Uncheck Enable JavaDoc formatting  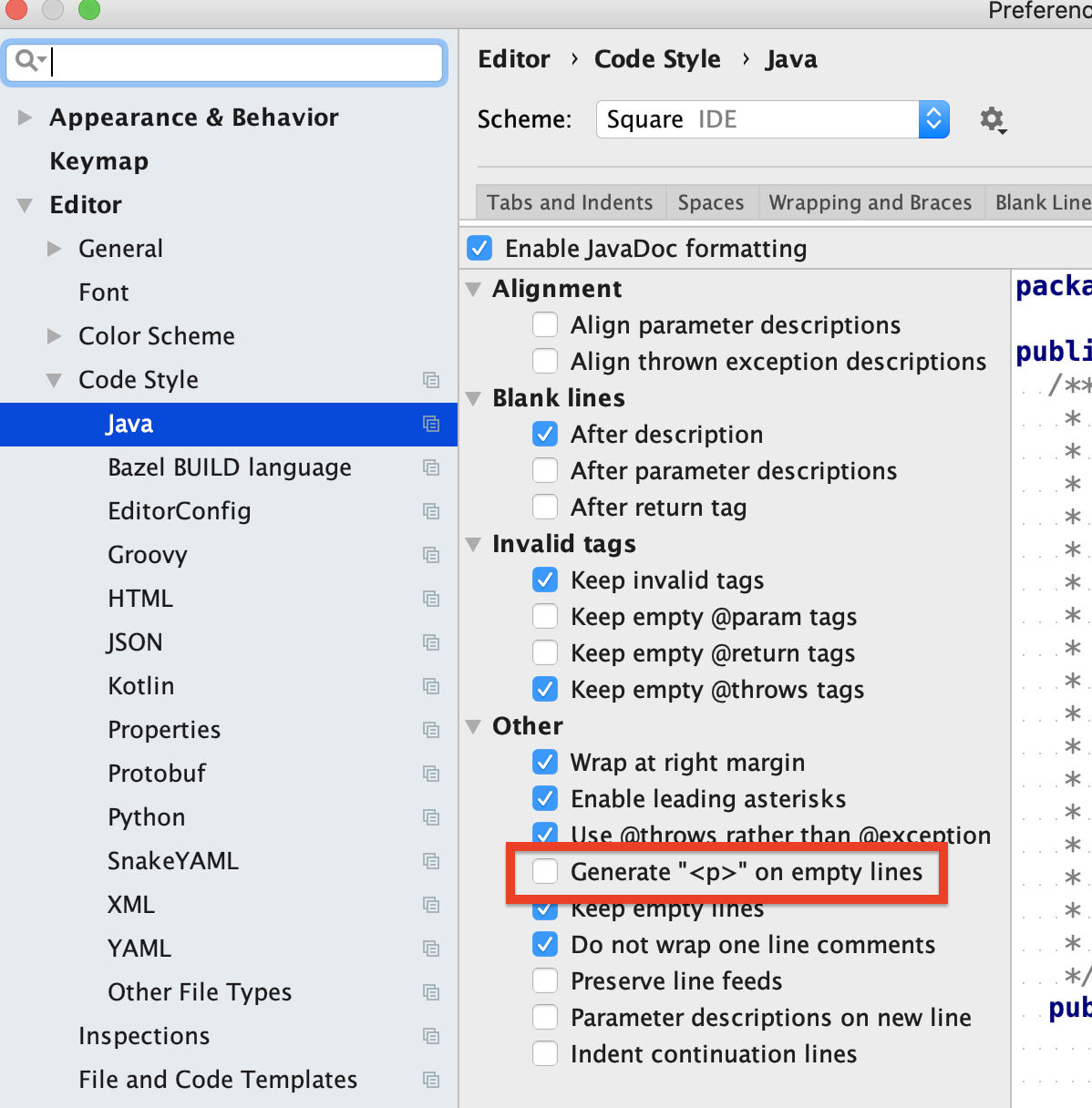(x=479, y=249)
